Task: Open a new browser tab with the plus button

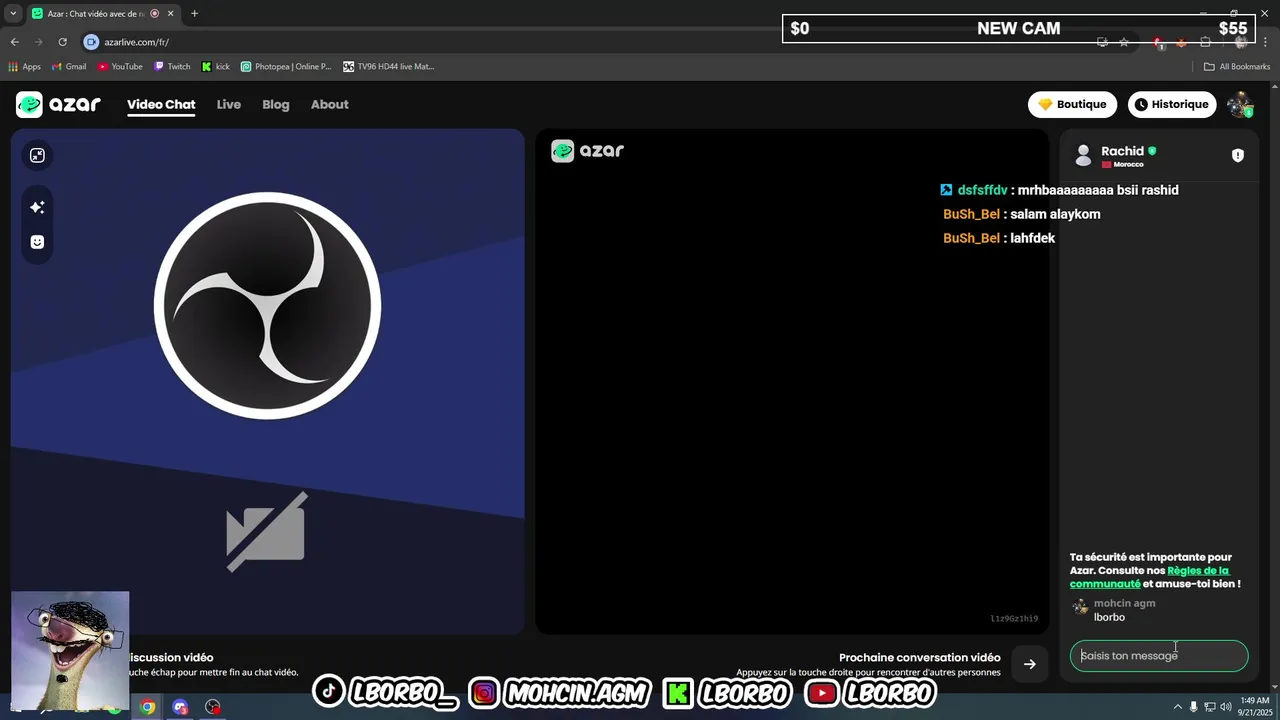Action: pyautogui.click(x=194, y=14)
